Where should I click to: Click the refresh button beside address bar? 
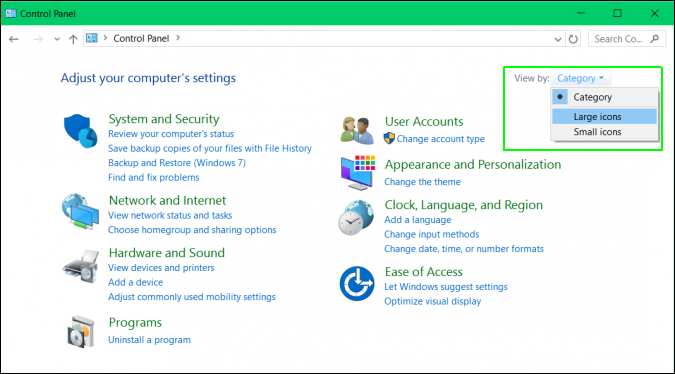pyautogui.click(x=573, y=39)
